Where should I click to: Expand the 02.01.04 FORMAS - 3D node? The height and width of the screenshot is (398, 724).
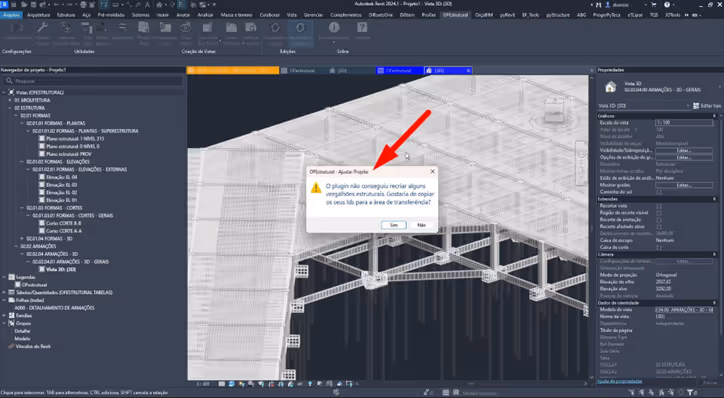click(x=22, y=239)
